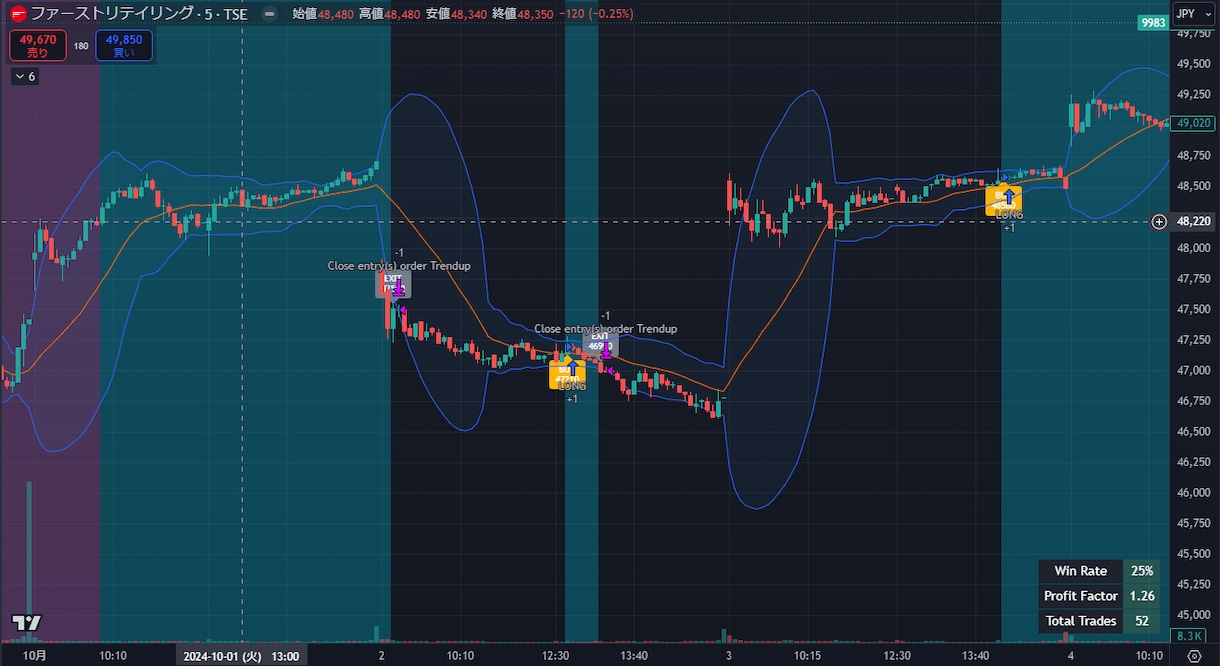Click the red Fast Retailing symbol logo
The width and height of the screenshot is (1220, 666).
(x=17, y=14)
